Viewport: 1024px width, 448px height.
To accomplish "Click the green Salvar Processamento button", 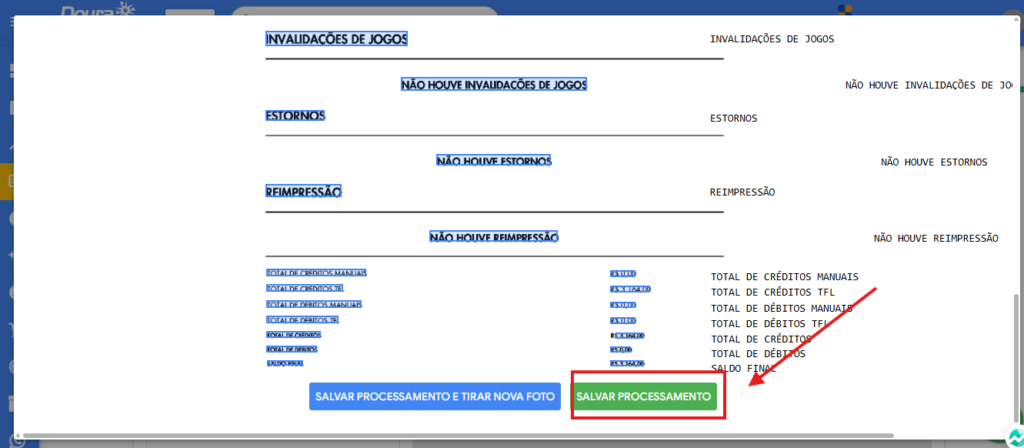I will 645,397.
